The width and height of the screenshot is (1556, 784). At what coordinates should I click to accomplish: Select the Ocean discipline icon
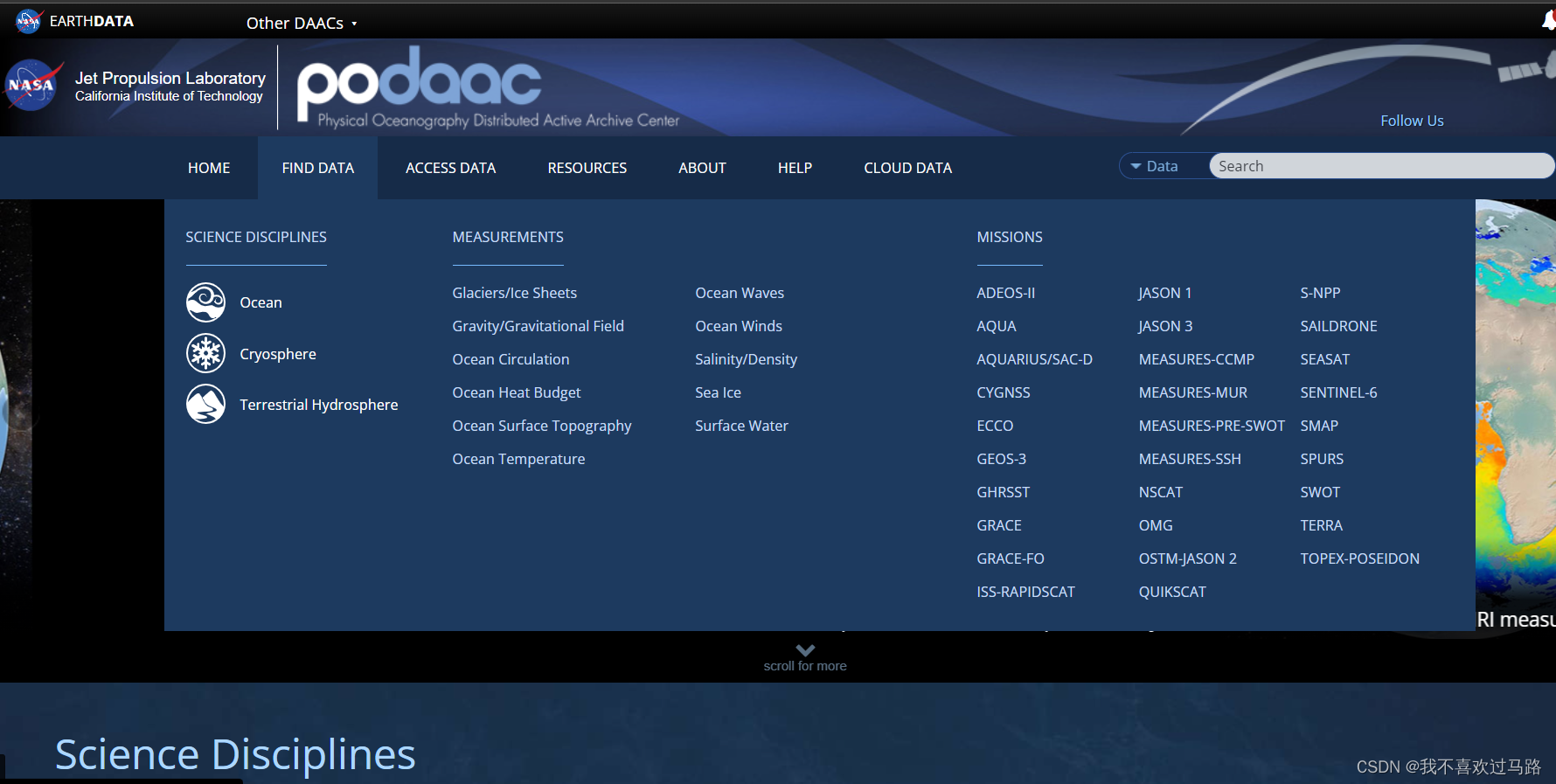[206, 302]
